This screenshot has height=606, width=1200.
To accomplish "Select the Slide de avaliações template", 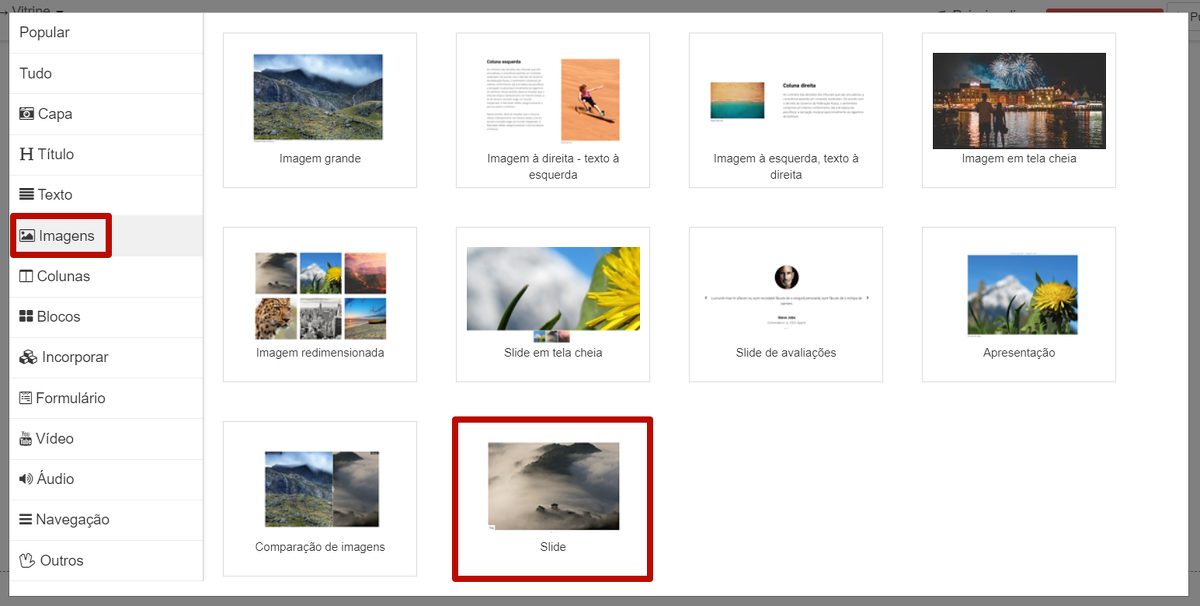I will point(785,304).
